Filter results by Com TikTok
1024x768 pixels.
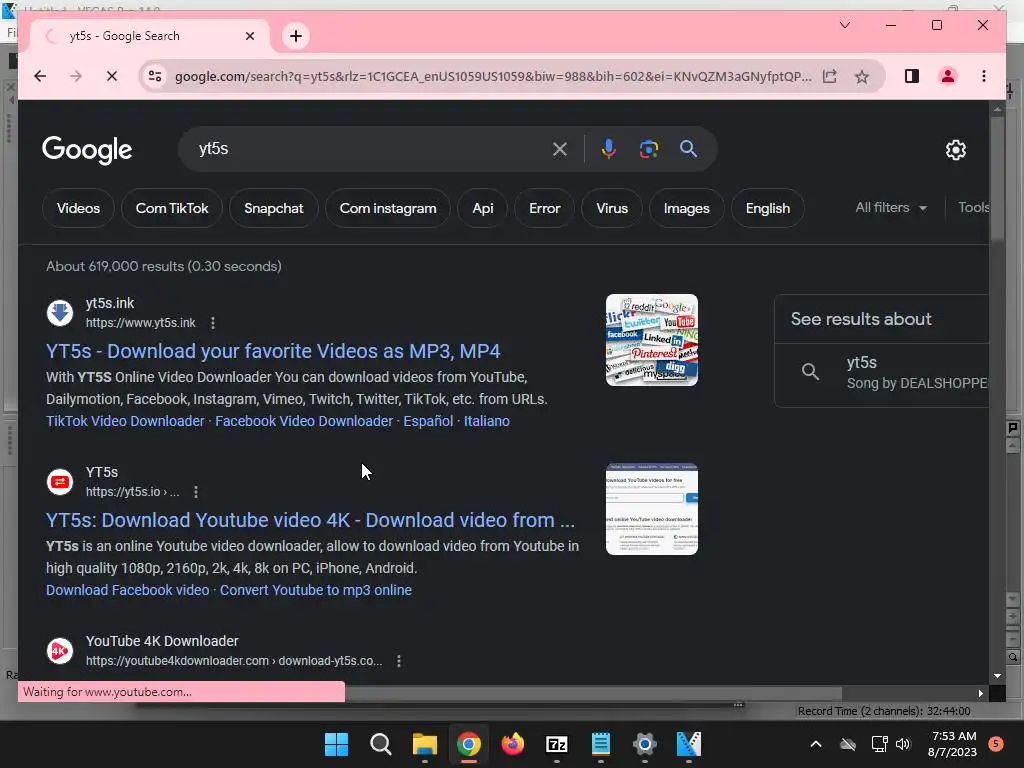pos(172,208)
